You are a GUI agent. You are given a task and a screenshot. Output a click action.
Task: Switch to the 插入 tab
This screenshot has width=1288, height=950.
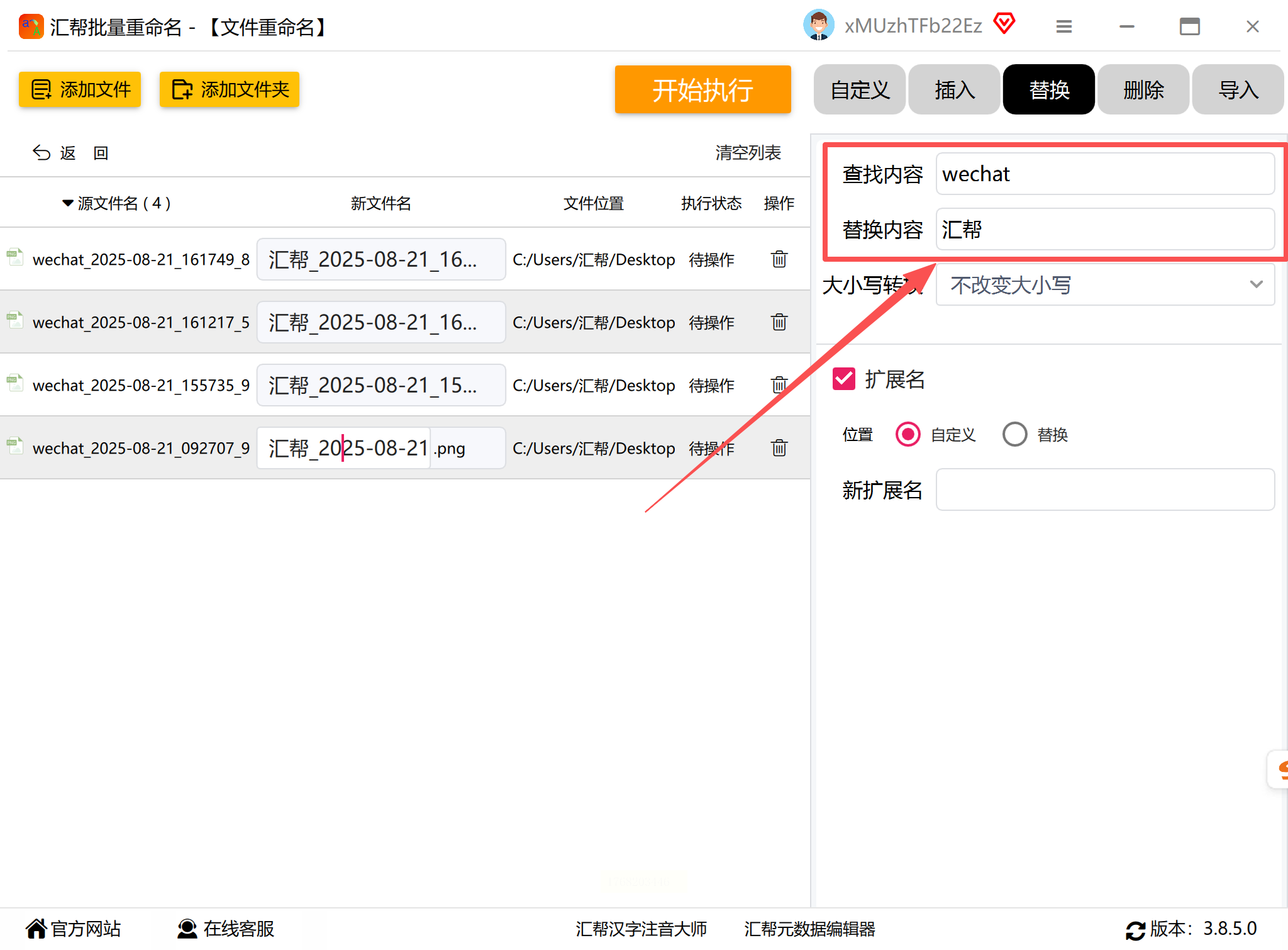(954, 90)
